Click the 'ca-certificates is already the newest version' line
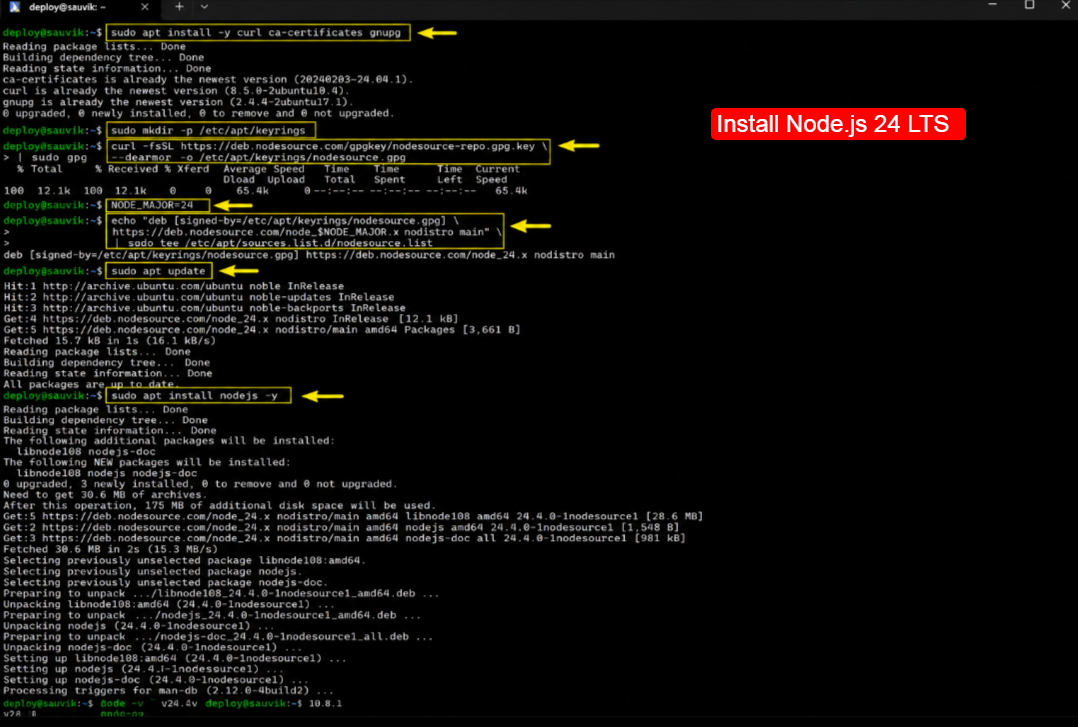The height and width of the screenshot is (727, 1078). [208, 79]
